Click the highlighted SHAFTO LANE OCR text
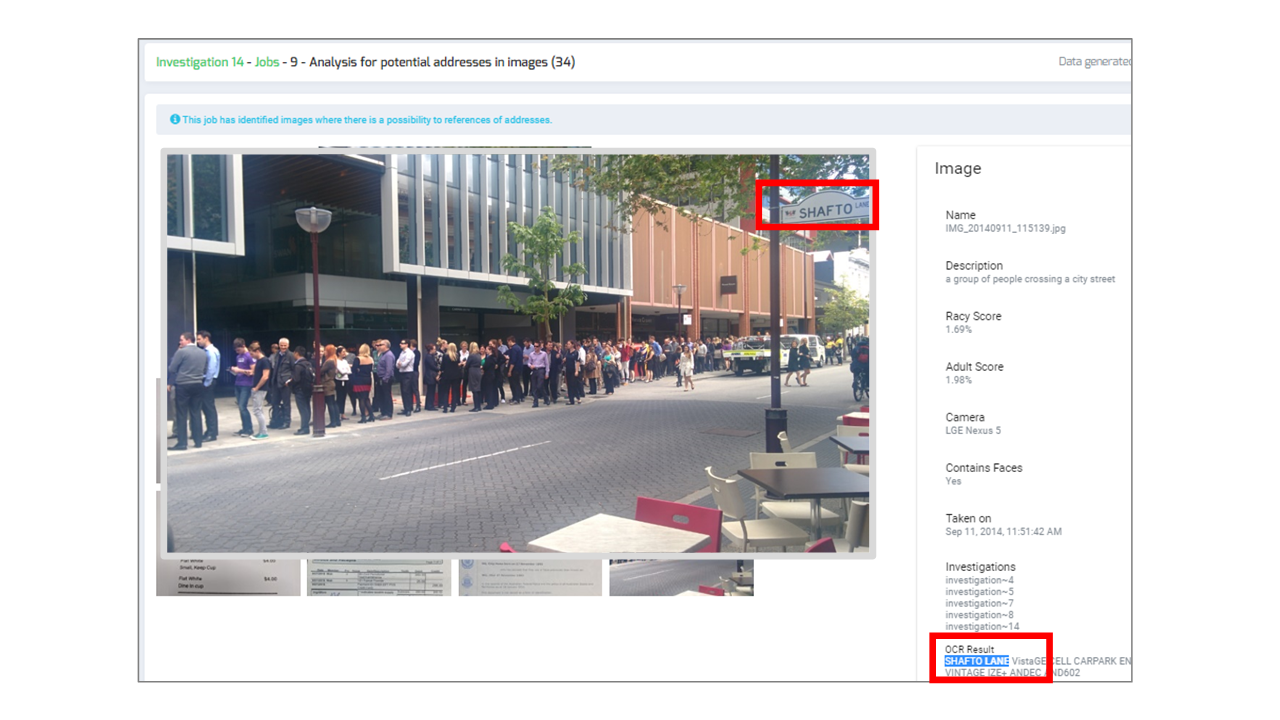This screenshot has height=720, width=1280. click(977, 661)
